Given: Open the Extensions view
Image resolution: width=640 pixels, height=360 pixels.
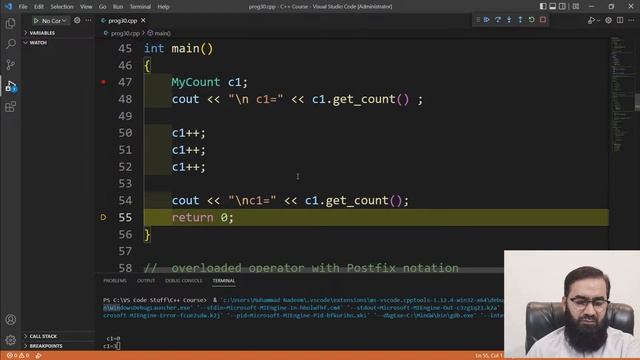Looking at the screenshot, I should [x=11, y=107].
